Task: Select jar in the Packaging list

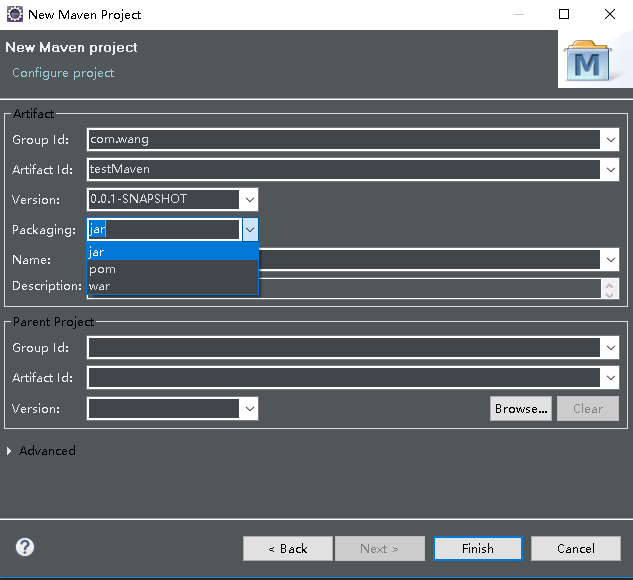Action: pyautogui.click(x=172, y=252)
